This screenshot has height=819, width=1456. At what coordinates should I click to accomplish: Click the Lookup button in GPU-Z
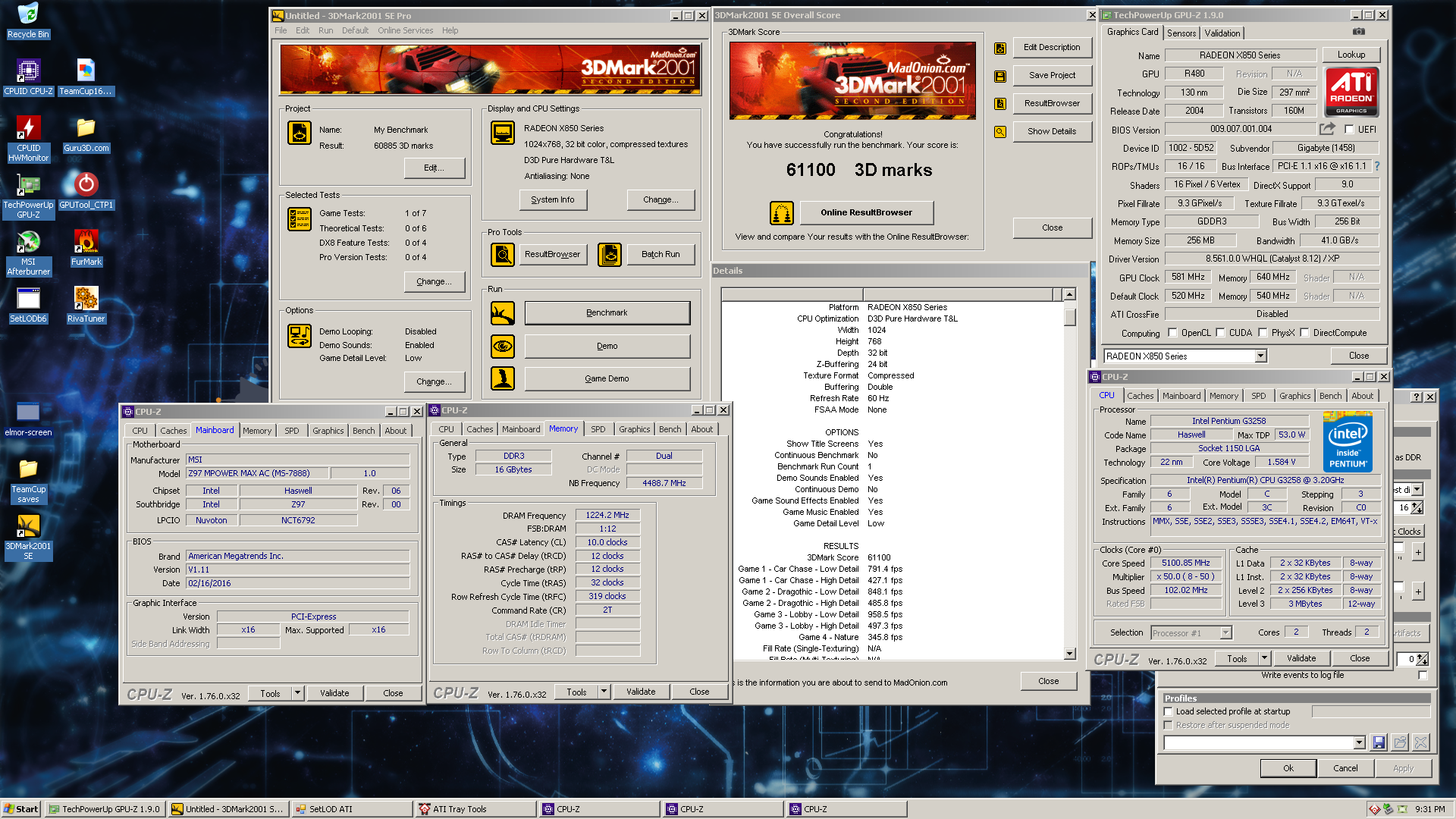1351,55
